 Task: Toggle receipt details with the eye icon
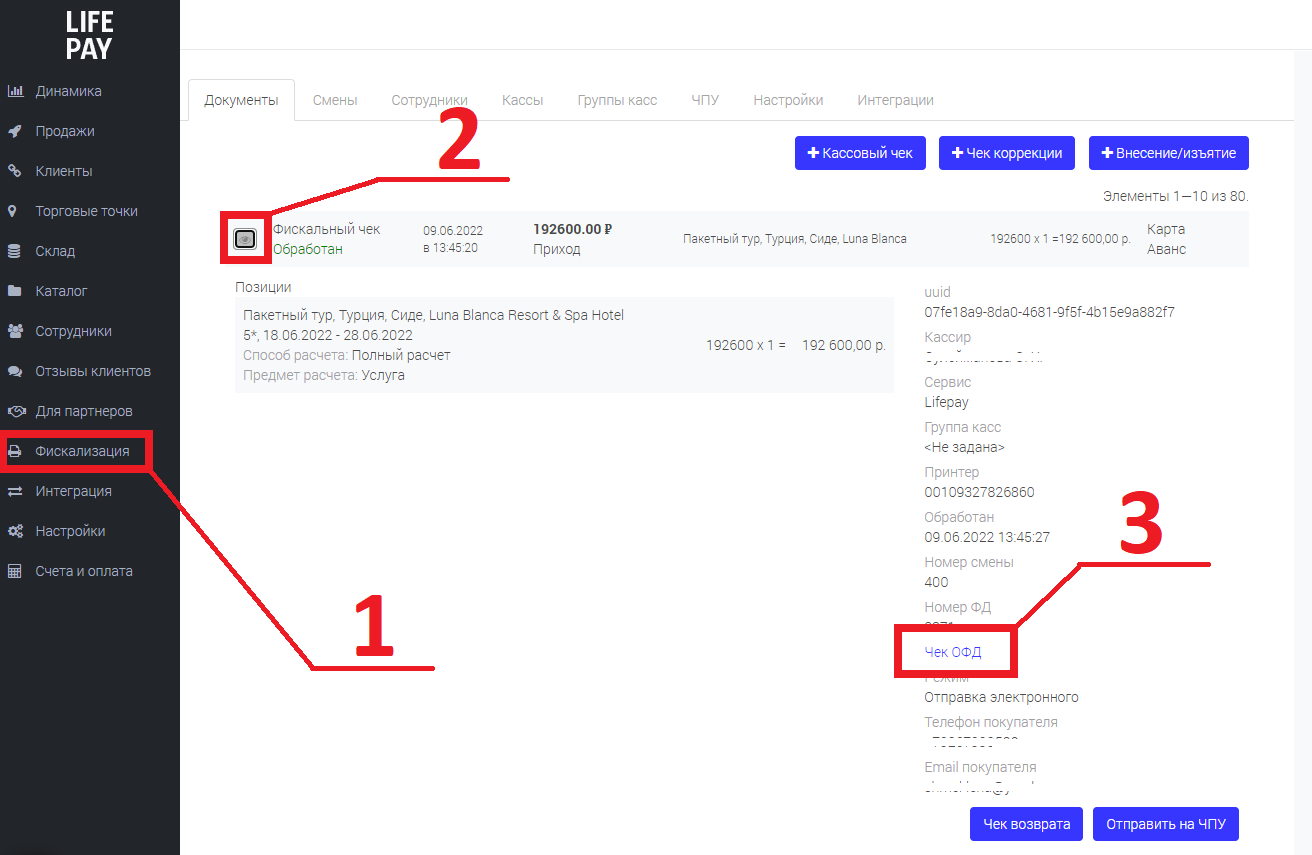245,239
